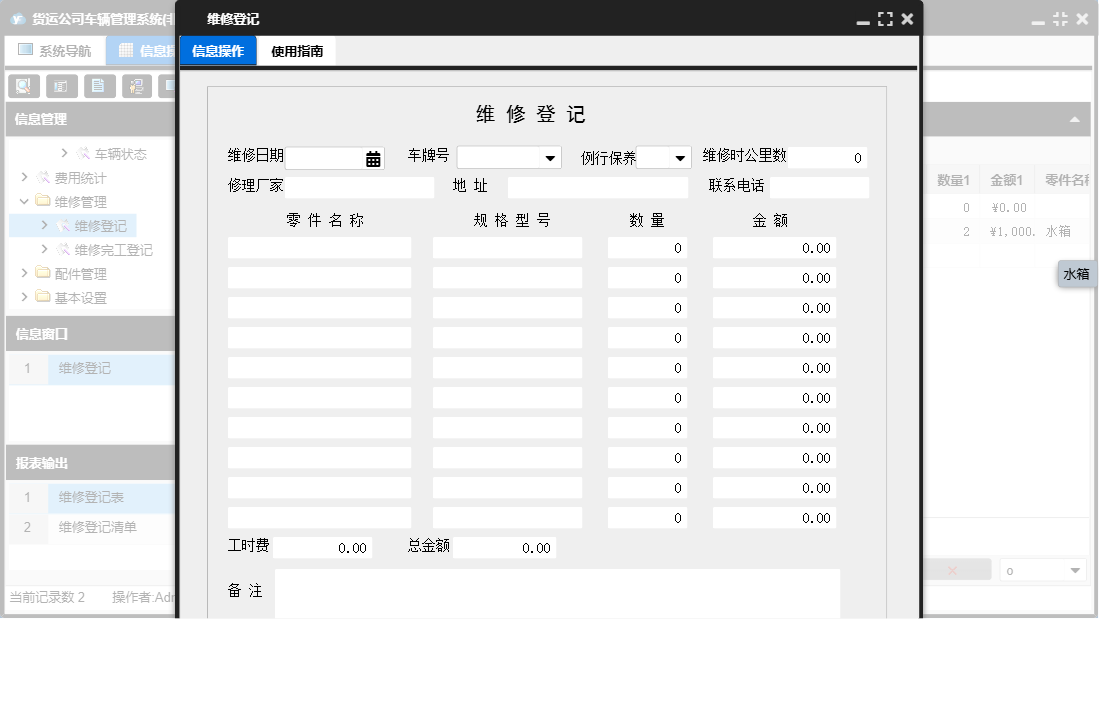The height and width of the screenshot is (705, 1099).
Task: Select the search magnifier toolbar icon
Action: pyautogui.click(x=23, y=86)
